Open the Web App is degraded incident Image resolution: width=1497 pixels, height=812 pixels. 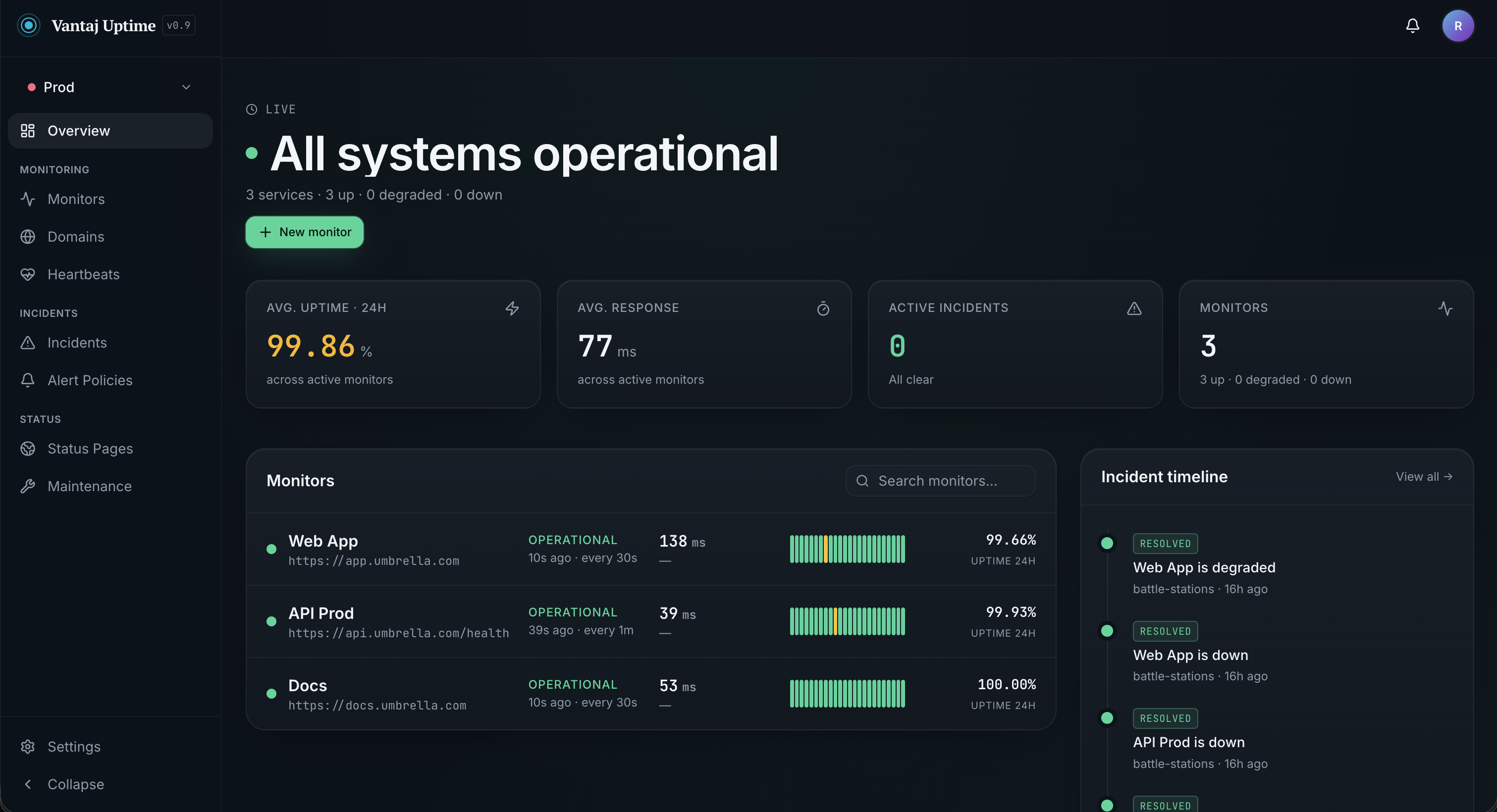pos(1204,568)
